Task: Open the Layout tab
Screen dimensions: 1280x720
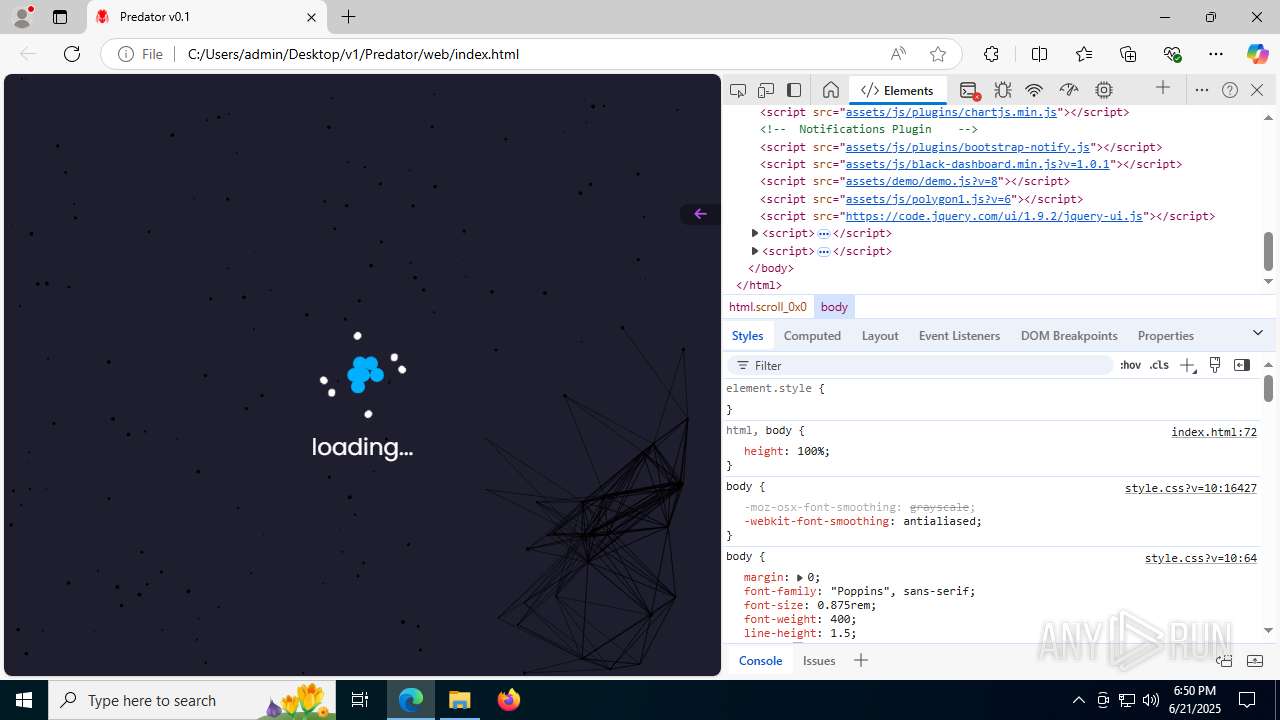Action: (880, 336)
